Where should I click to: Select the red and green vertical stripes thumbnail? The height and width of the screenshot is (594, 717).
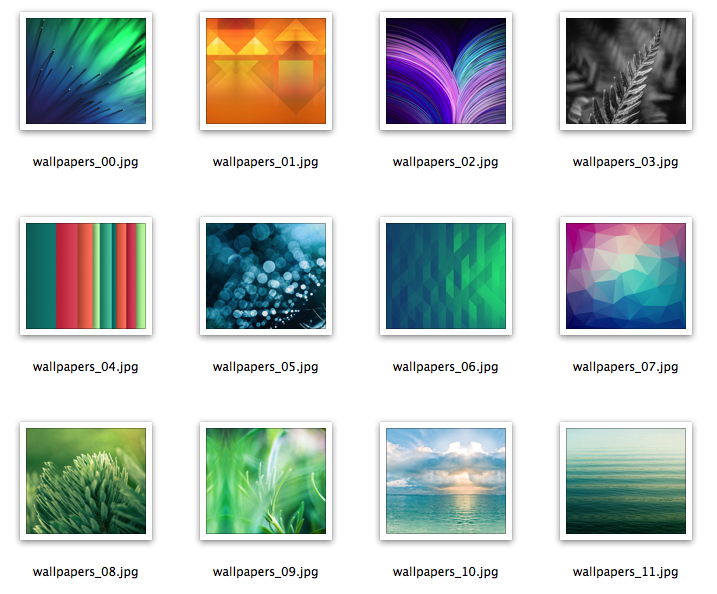point(86,276)
